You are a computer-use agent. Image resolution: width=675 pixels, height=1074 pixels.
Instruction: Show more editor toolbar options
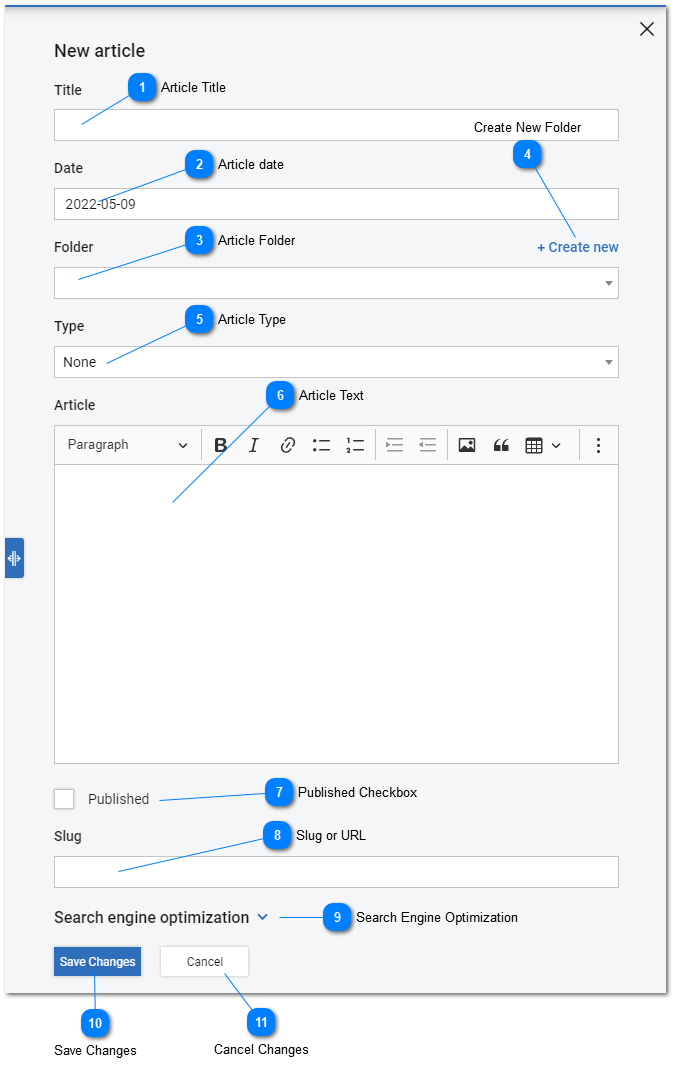click(598, 445)
